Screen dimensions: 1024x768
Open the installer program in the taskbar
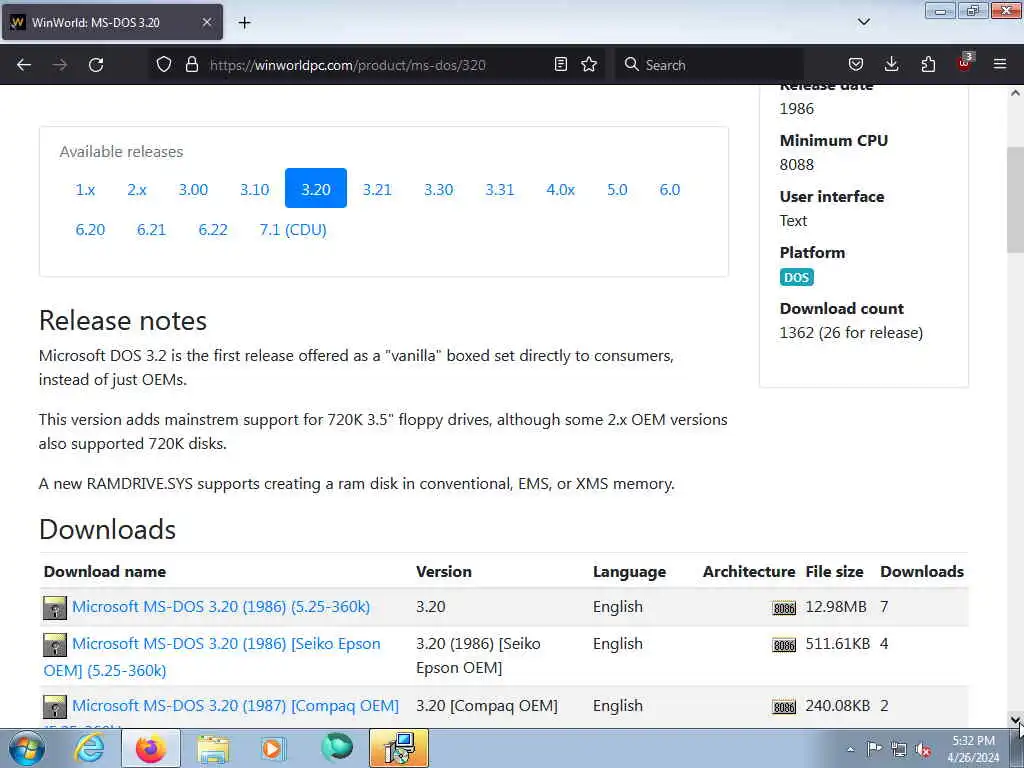(x=398, y=748)
